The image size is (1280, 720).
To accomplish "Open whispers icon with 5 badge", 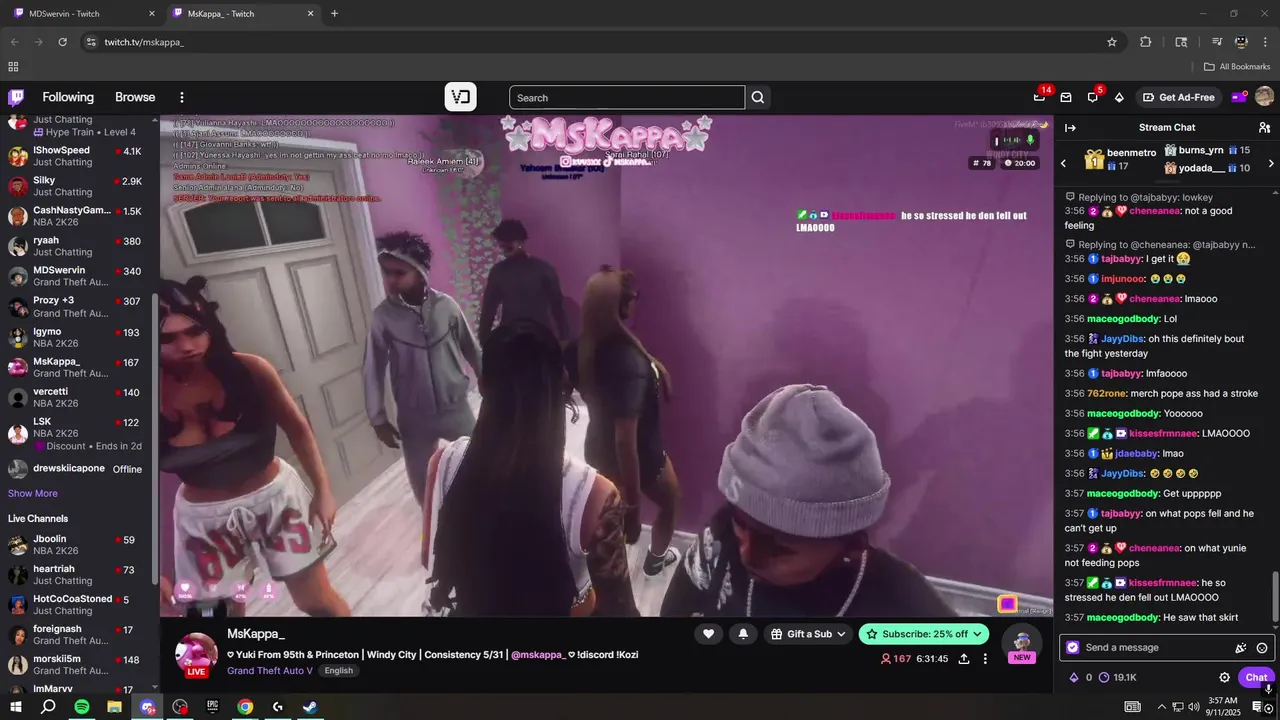I will coord(1092,97).
